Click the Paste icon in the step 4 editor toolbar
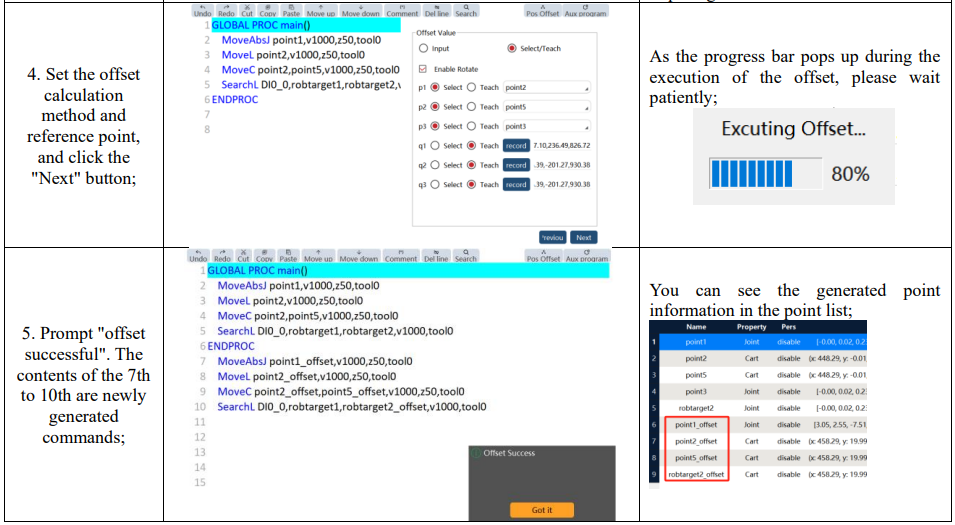Viewport: 955px width, 525px height. (291, 10)
